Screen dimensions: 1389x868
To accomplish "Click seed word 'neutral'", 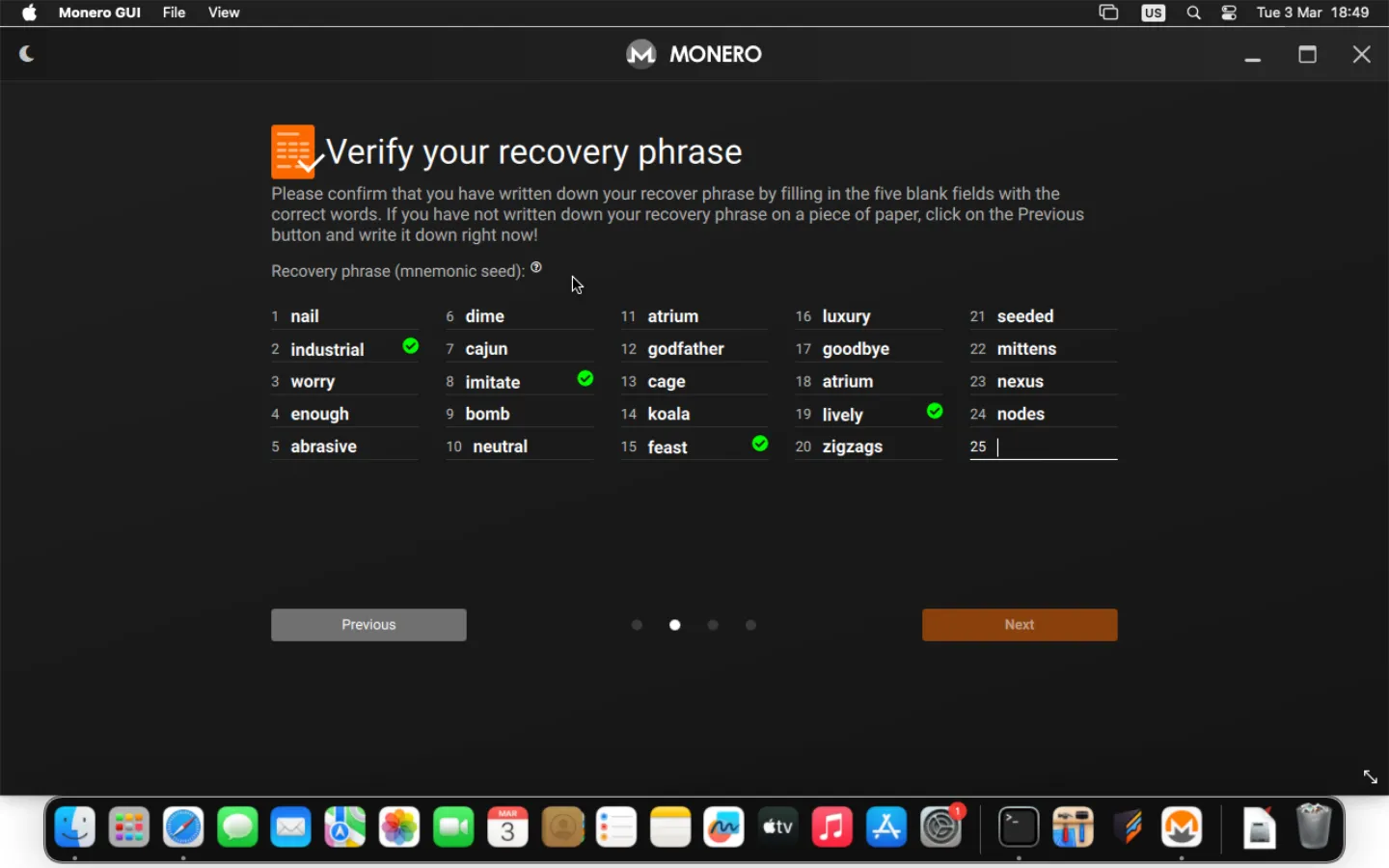I will point(500,447).
